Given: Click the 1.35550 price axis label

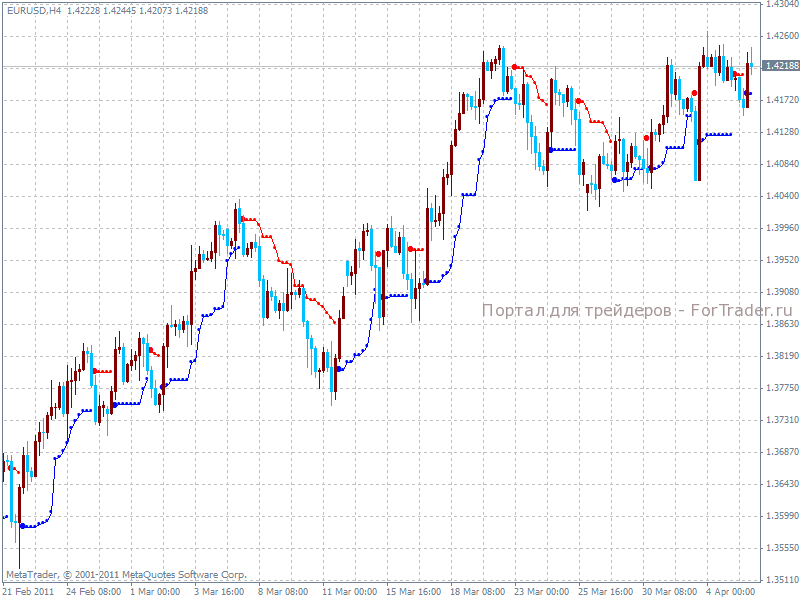Looking at the screenshot, I should (x=782, y=548).
